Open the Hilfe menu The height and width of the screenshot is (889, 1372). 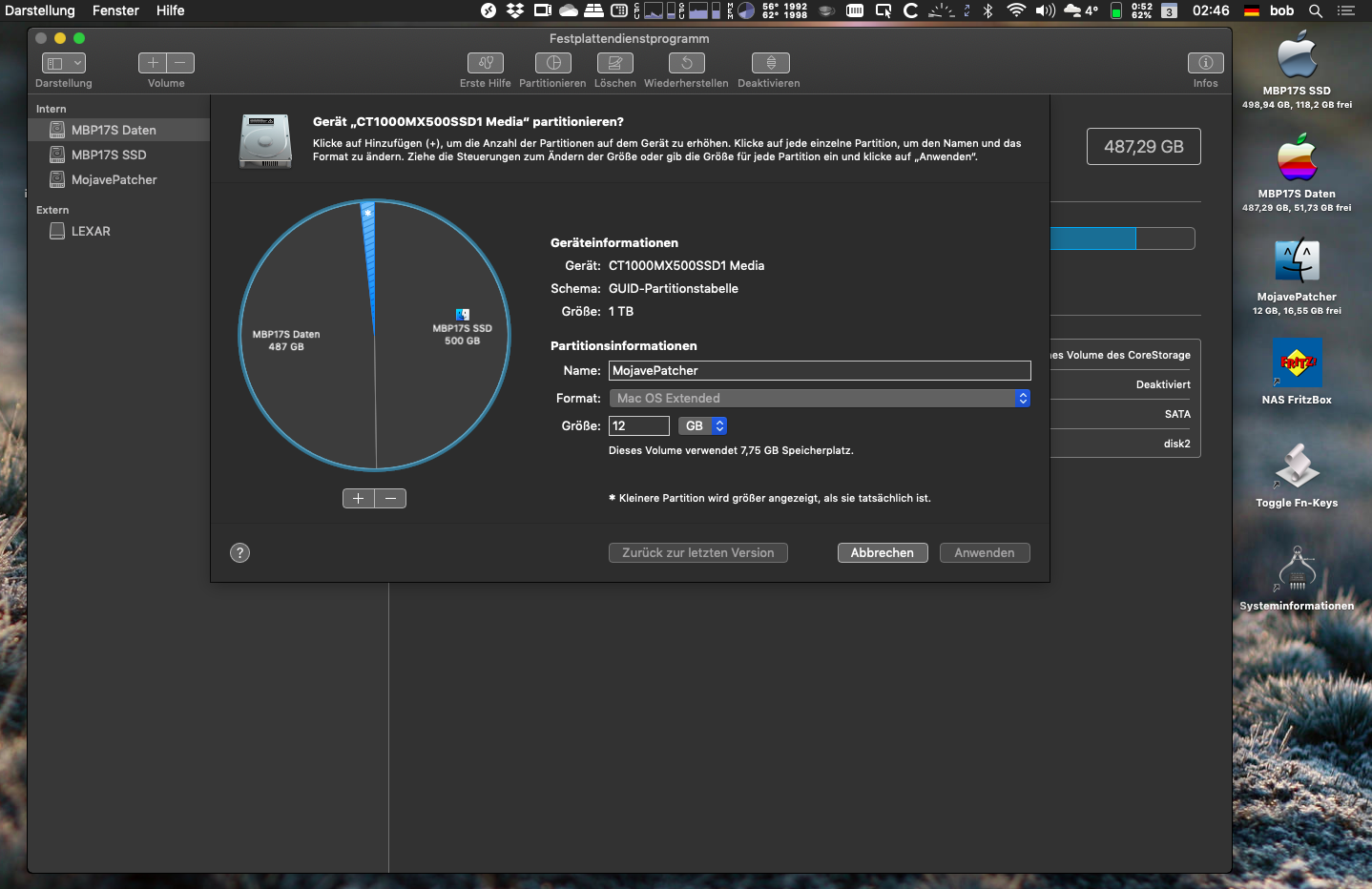pyautogui.click(x=170, y=10)
